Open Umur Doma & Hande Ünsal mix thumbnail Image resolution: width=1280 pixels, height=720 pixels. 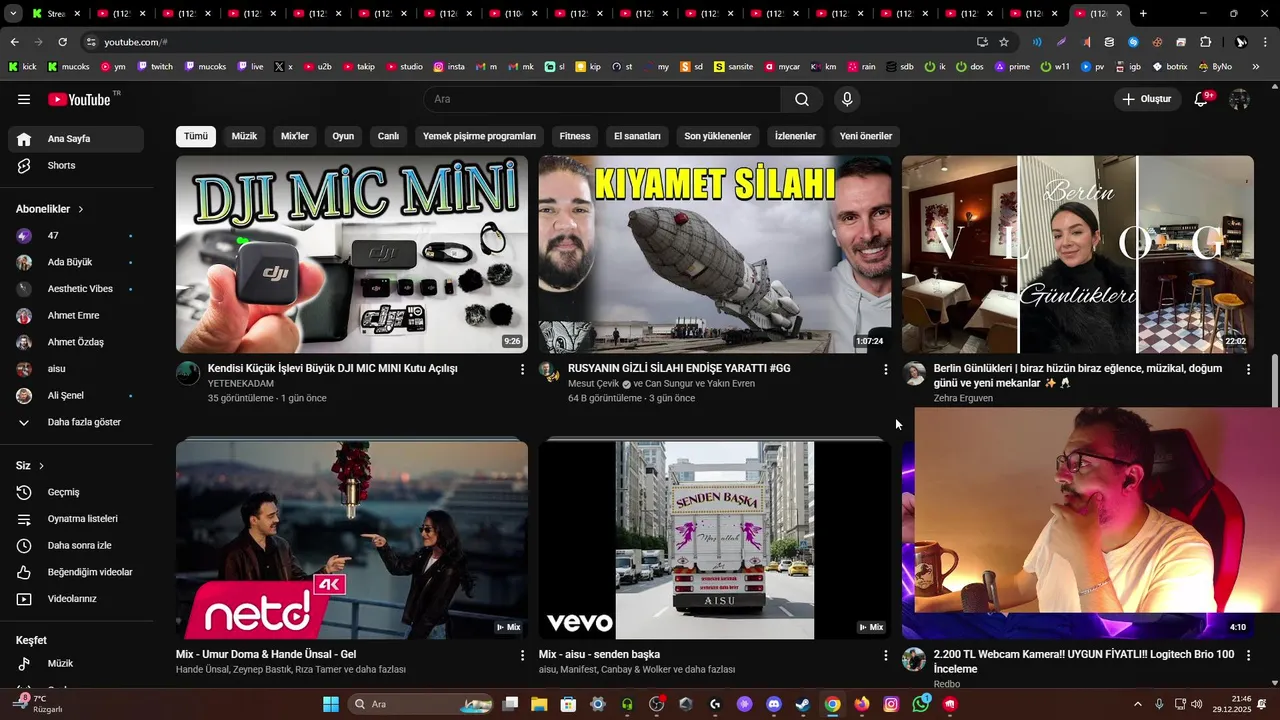[x=352, y=540]
